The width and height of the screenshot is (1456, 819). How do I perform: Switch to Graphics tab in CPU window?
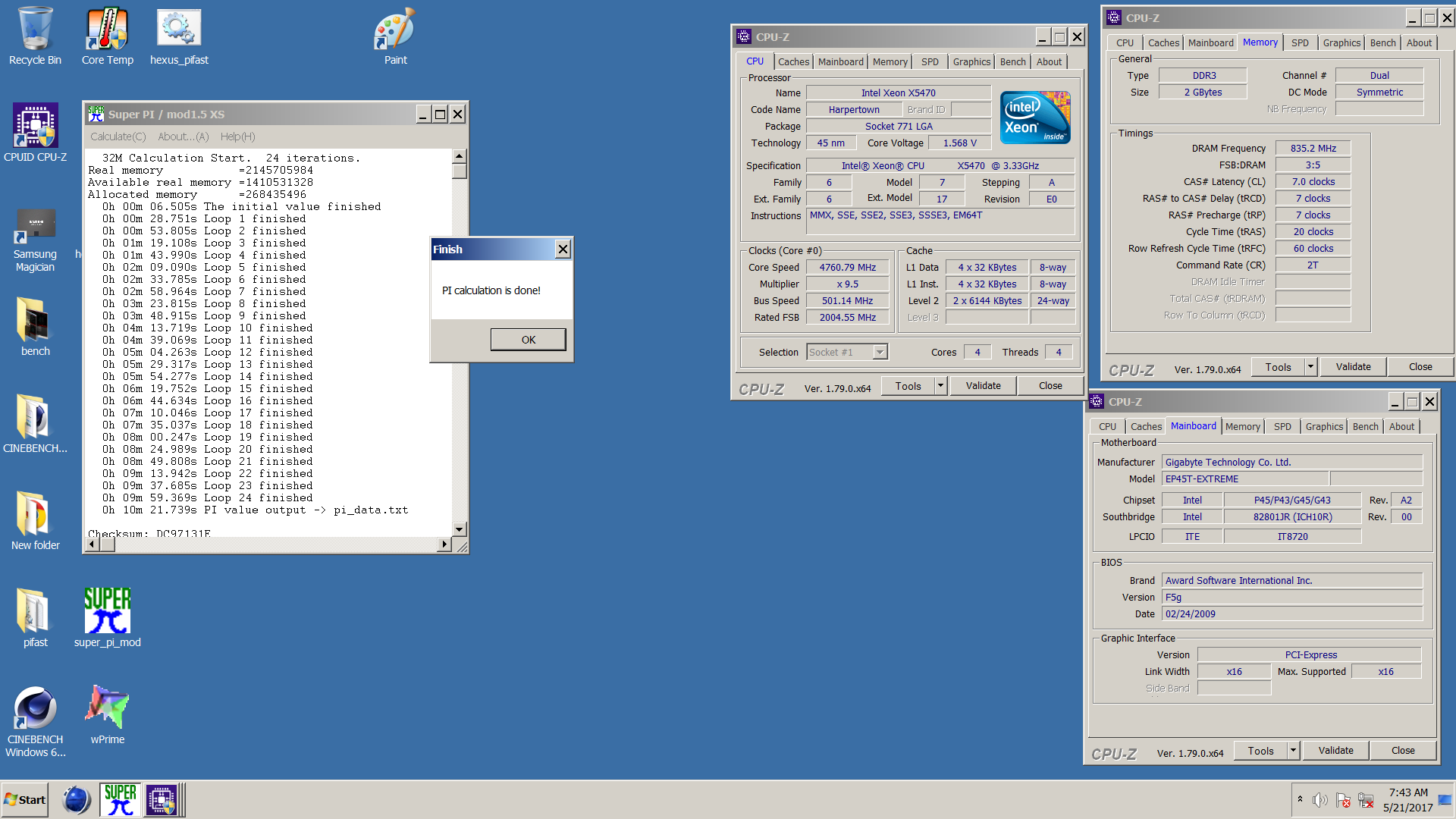point(971,61)
